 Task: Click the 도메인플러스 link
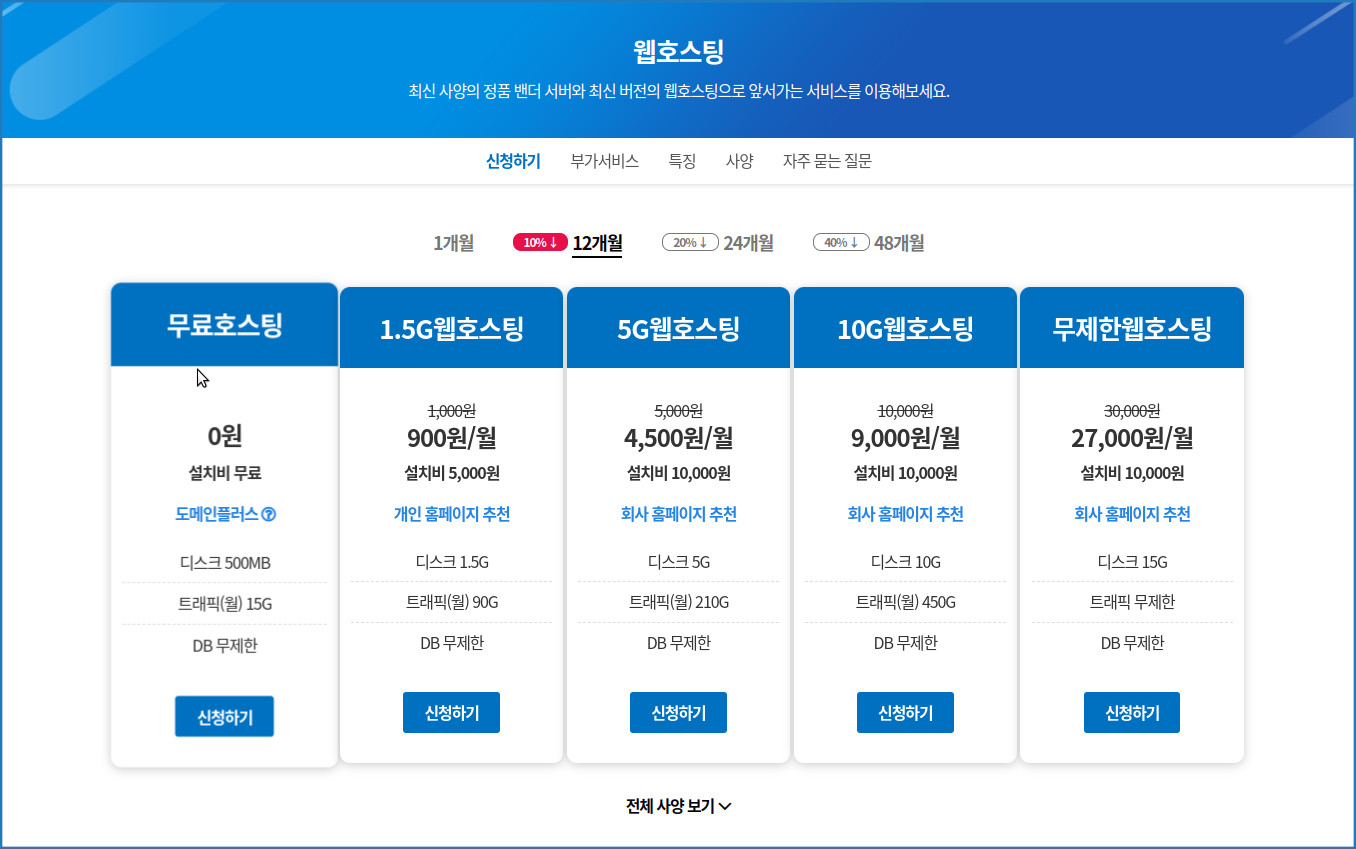point(217,515)
